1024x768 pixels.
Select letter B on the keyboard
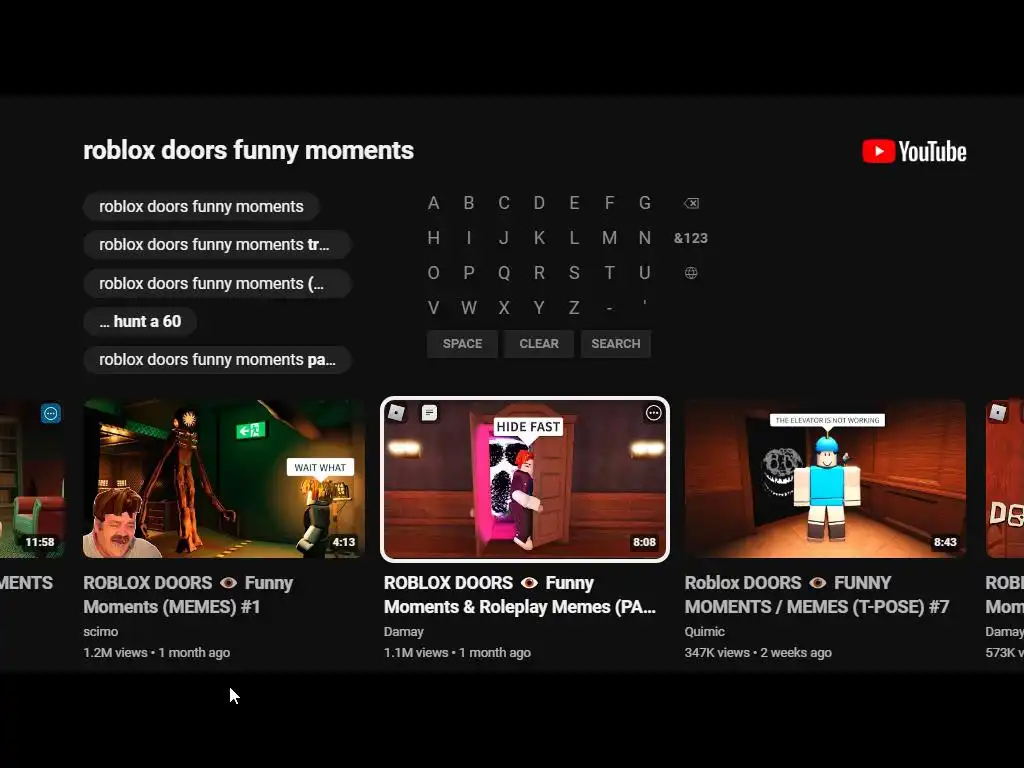click(469, 203)
